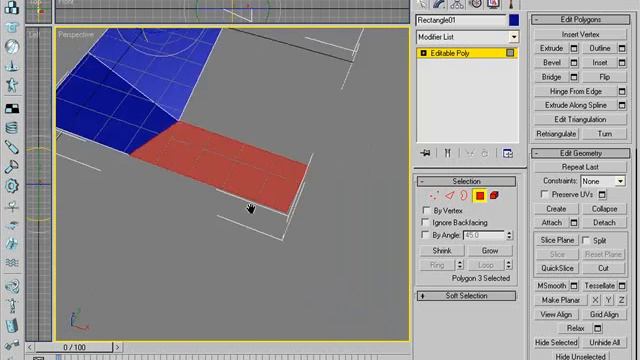Create reactor Plane checker icon

click(x=12, y=109)
